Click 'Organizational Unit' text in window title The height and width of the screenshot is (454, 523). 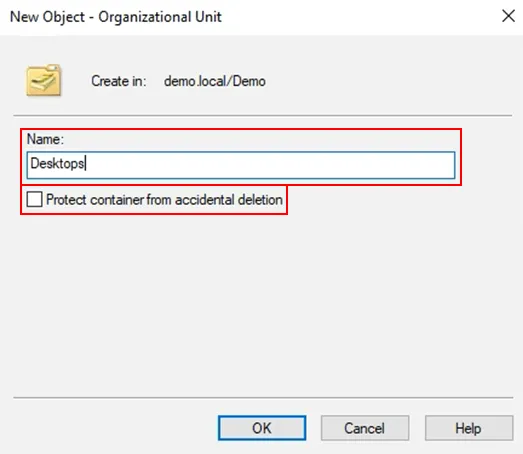point(160,17)
